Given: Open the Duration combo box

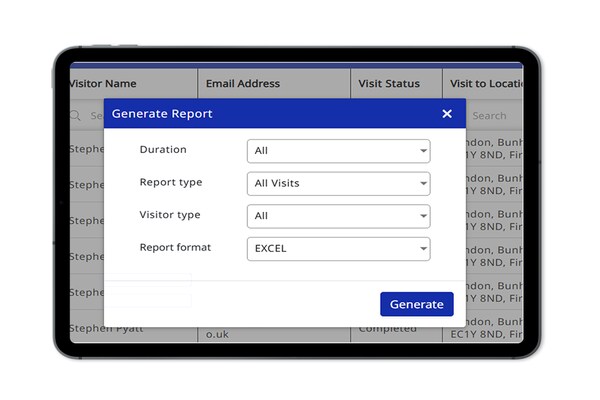Looking at the screenshot, I should point(337,151).
